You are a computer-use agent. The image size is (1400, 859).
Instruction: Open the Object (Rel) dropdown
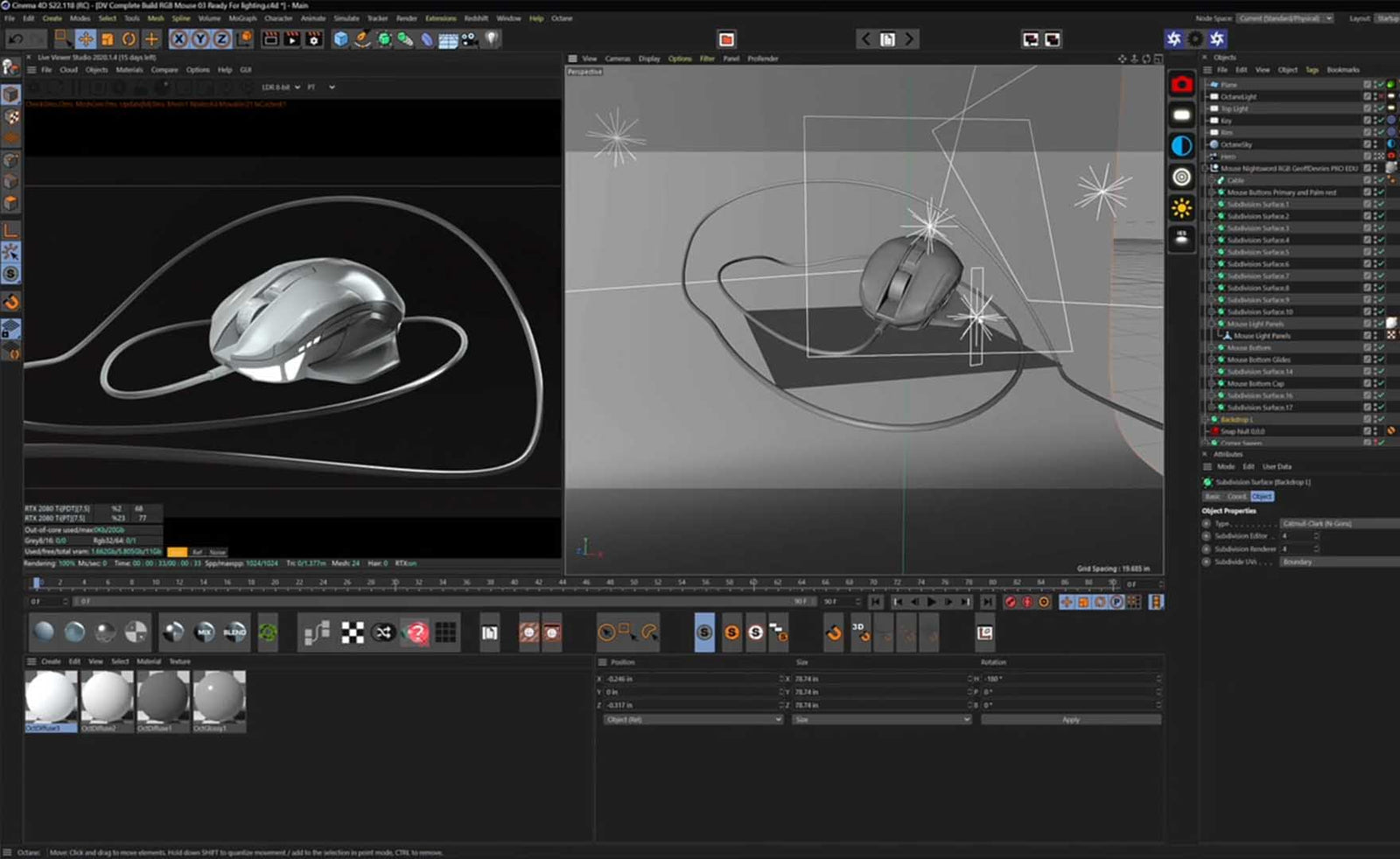(x=691, y=719)
